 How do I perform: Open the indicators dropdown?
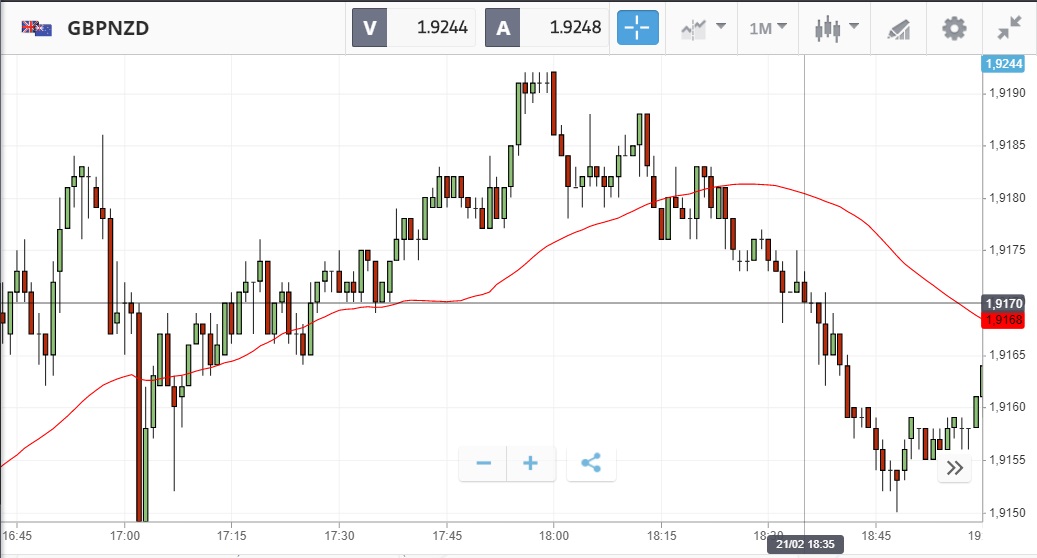click(x=703, y=28)
